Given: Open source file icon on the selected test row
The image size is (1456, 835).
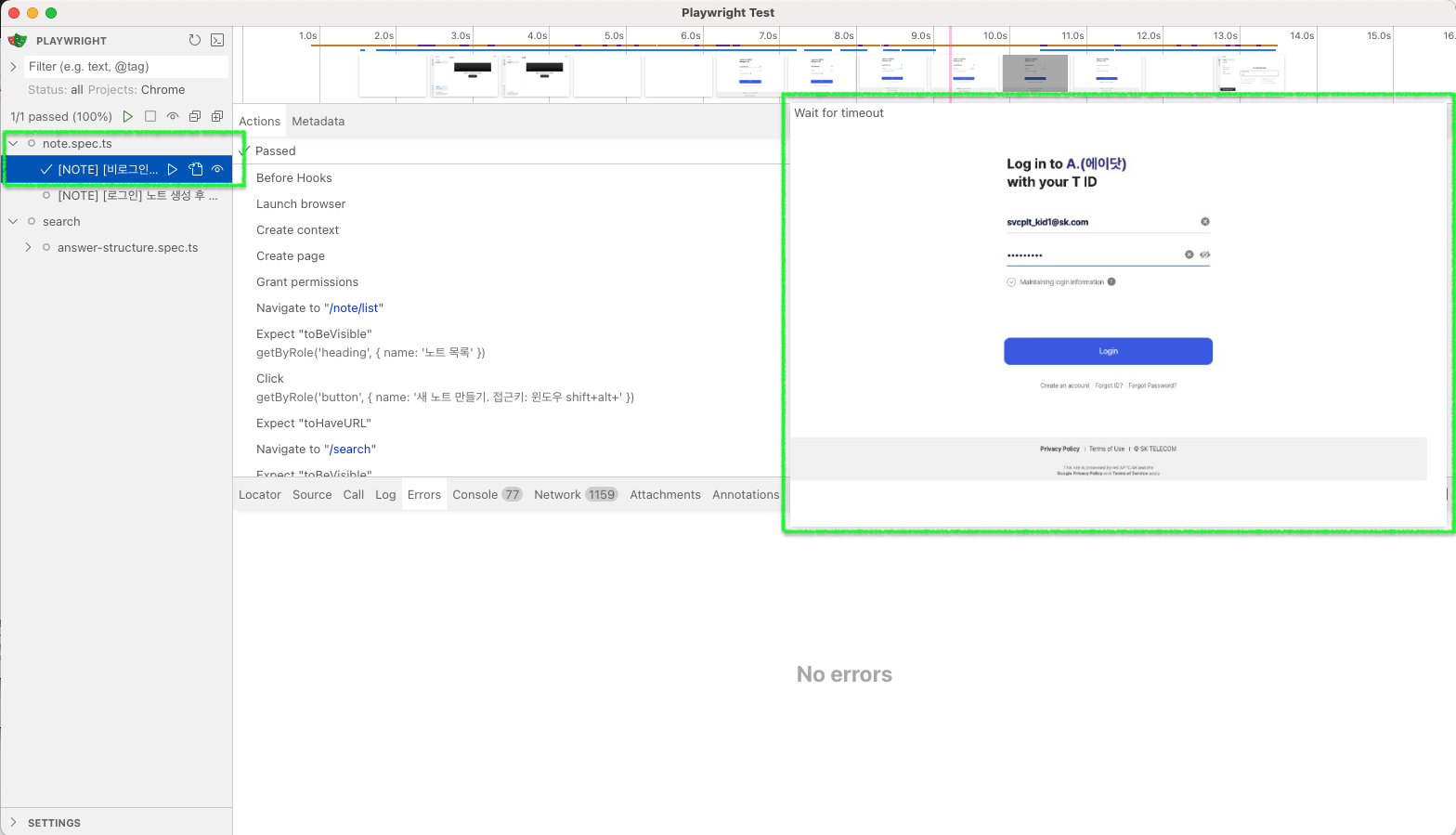Looking at the screenshot, I should coord(195,169).
